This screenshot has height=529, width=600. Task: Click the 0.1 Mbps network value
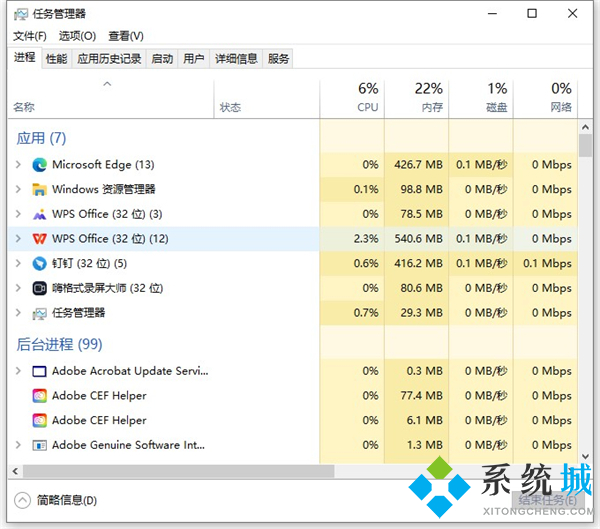548,263
